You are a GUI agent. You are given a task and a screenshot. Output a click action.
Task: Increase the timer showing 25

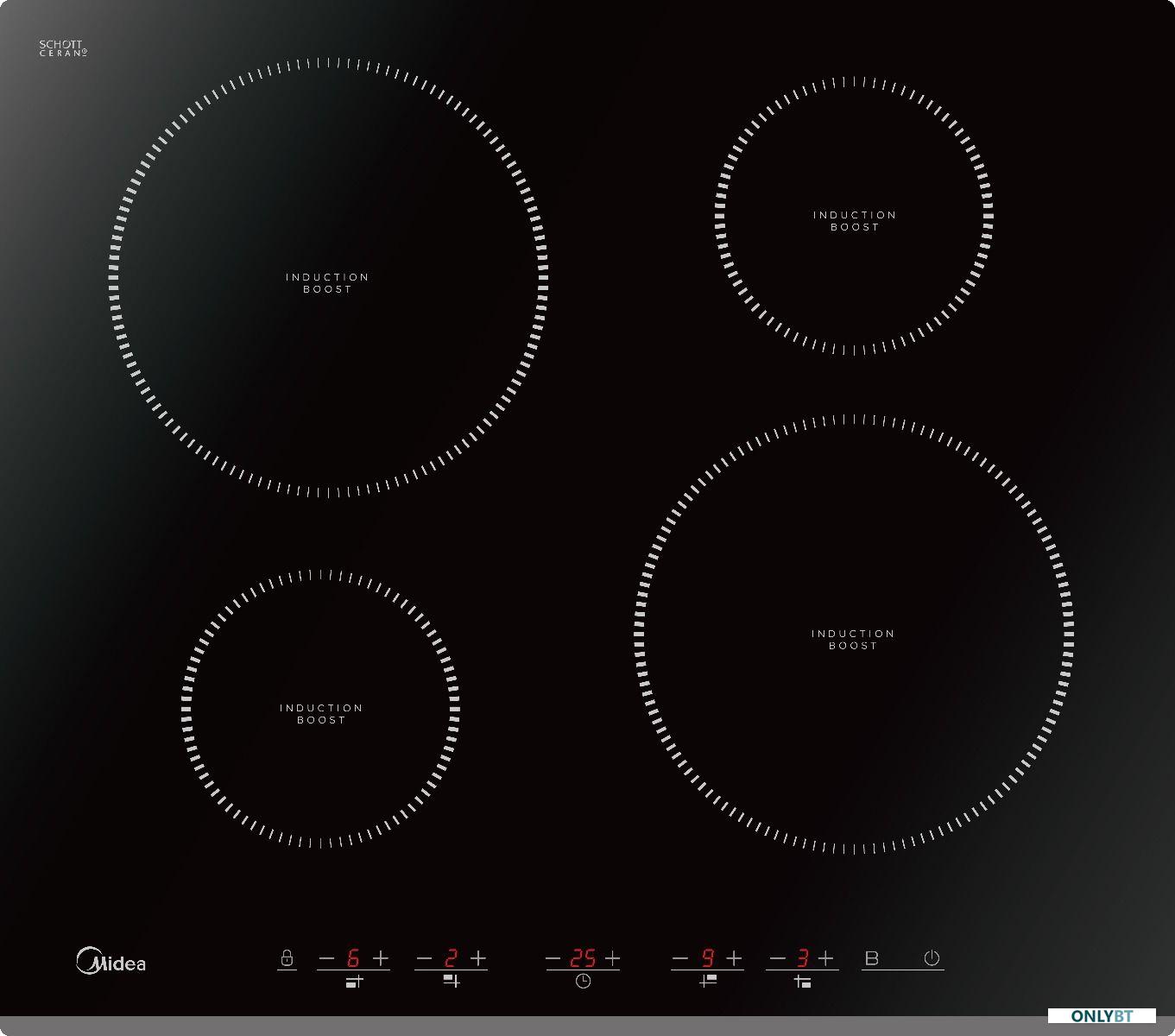pyautogui.click(x=612, y=958)
